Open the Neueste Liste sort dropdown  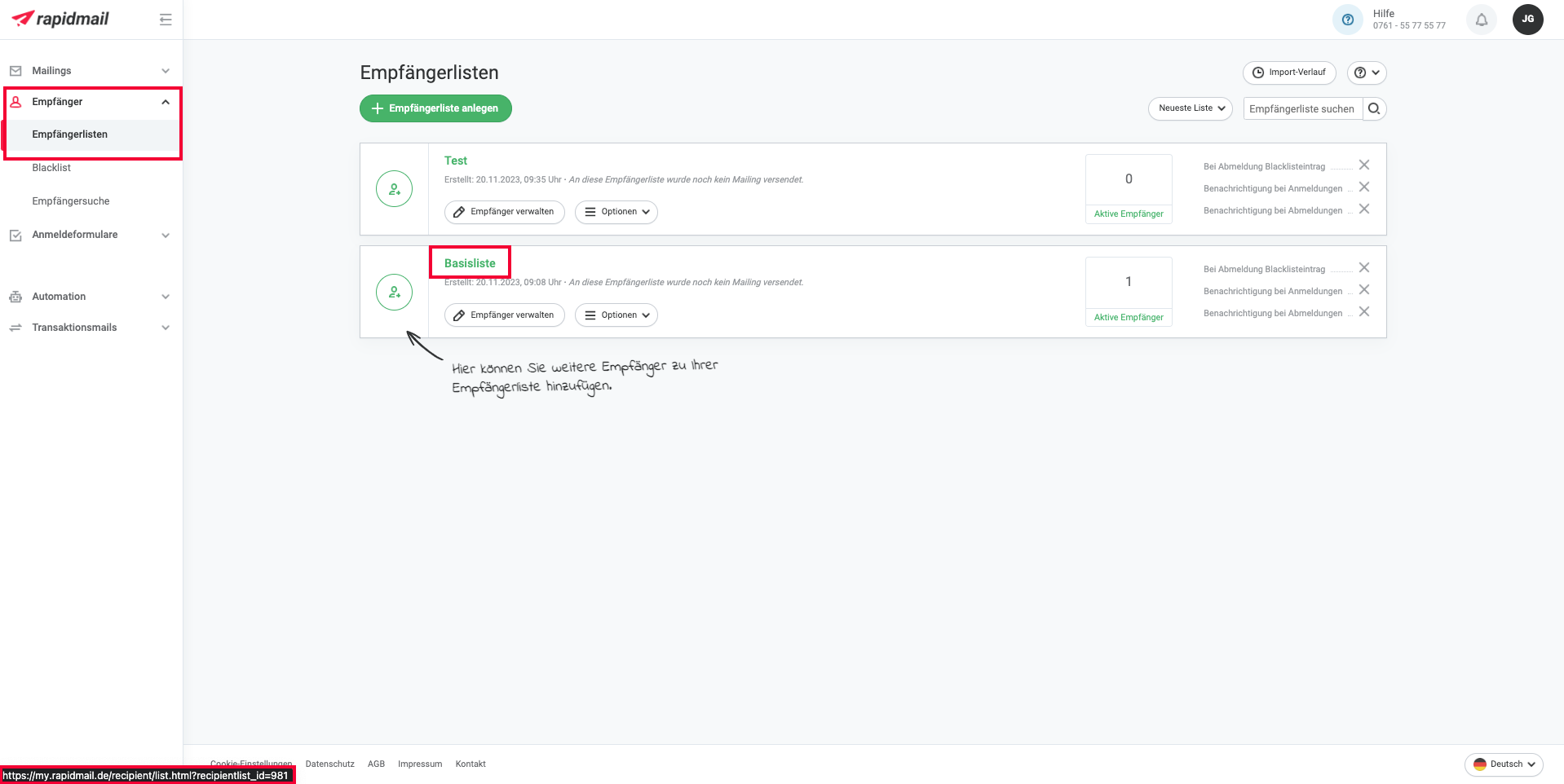pyautogui.click(x=1190, y=108)
